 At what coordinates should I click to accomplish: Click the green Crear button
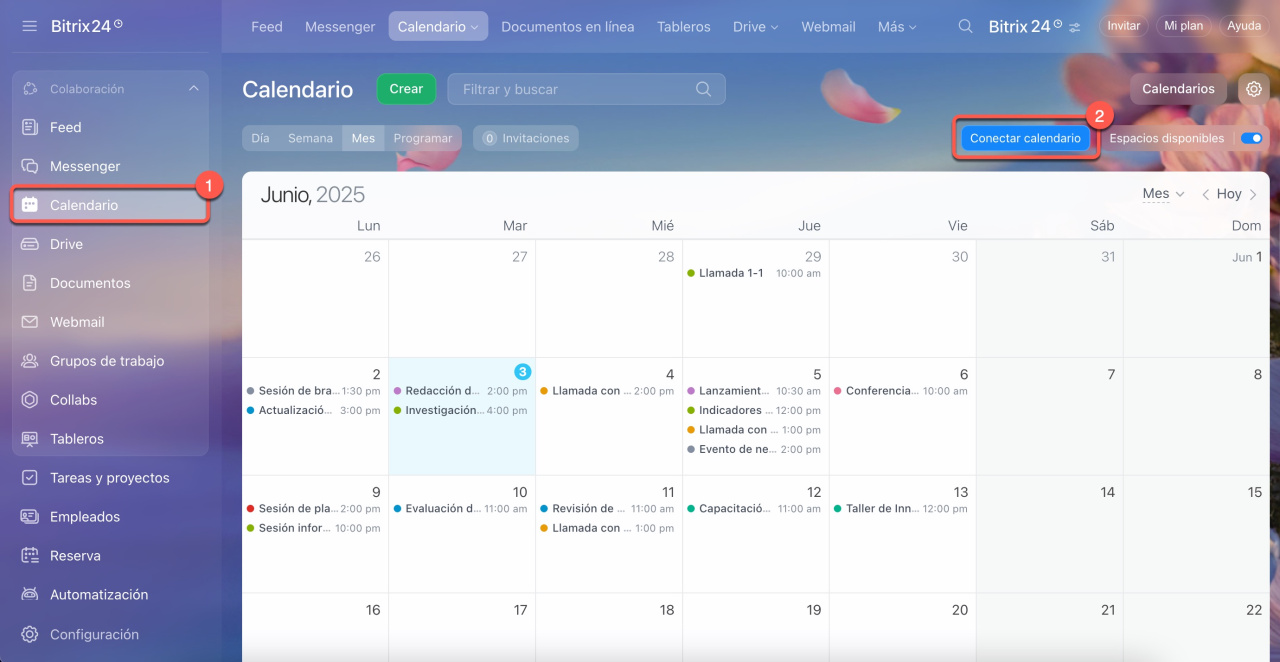click(406, 89)
